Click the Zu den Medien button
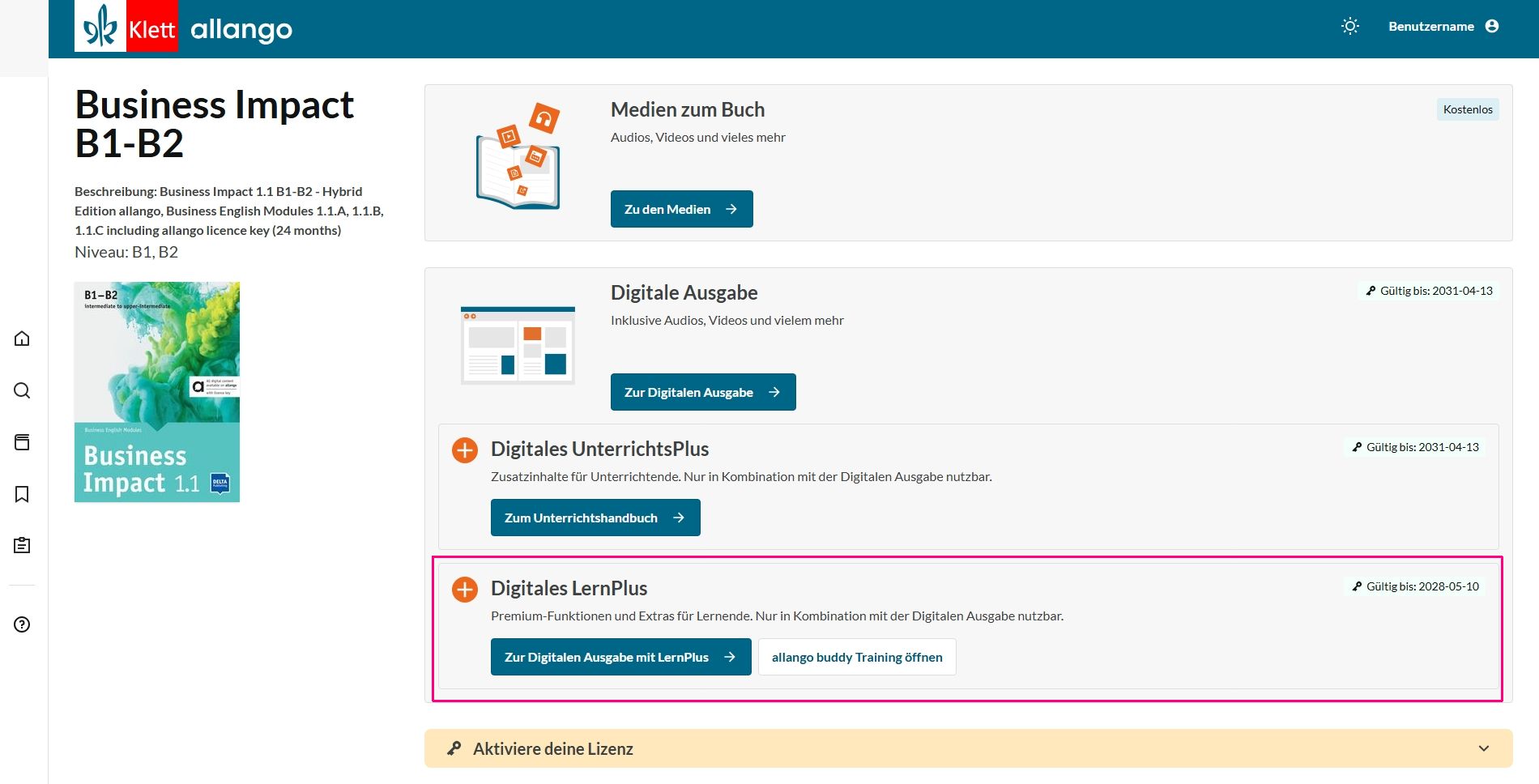 pos(681,209)
